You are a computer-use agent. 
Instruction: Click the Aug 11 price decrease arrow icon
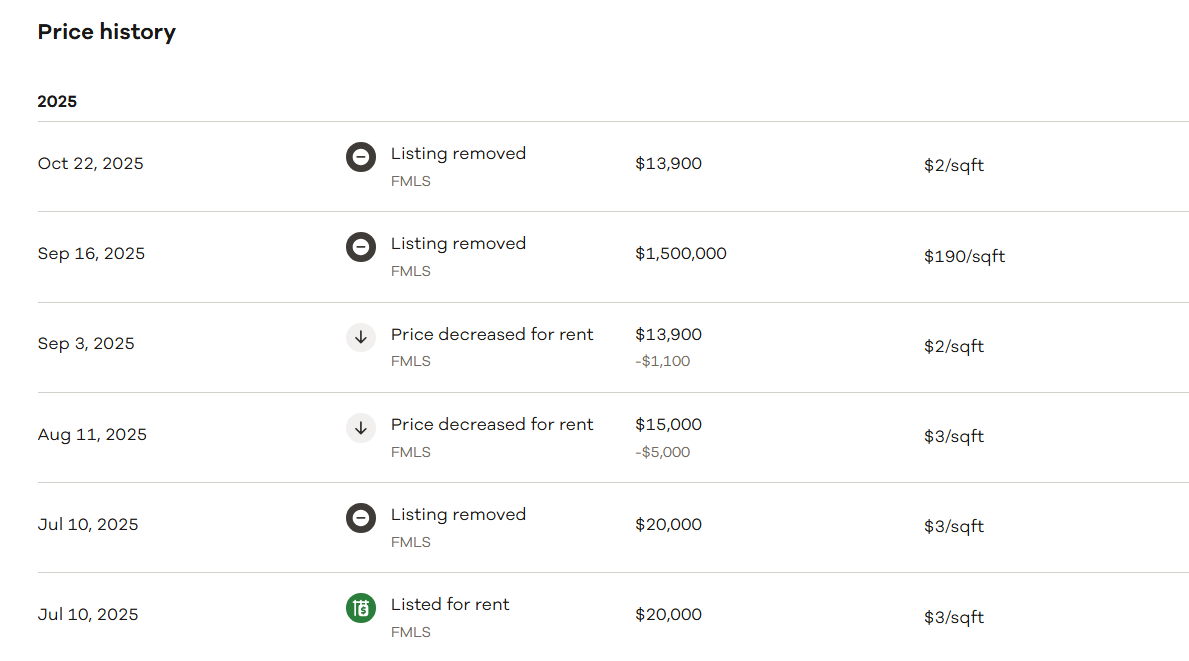coord(361,428)
